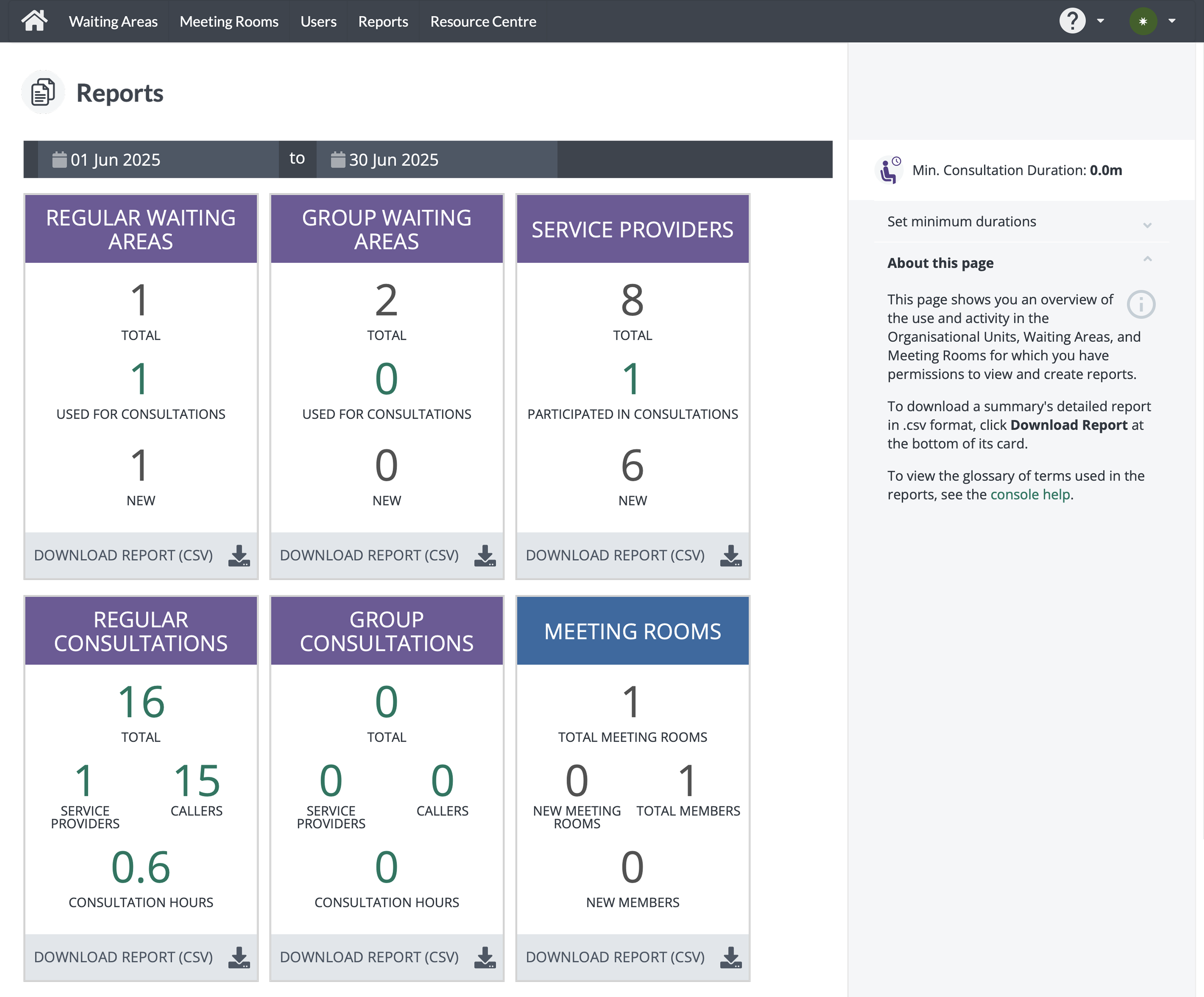The height and width of the screenshot is (997, 1204).
Task: Go to the Meeting Rooms menu item
Action: click(229, 21)
